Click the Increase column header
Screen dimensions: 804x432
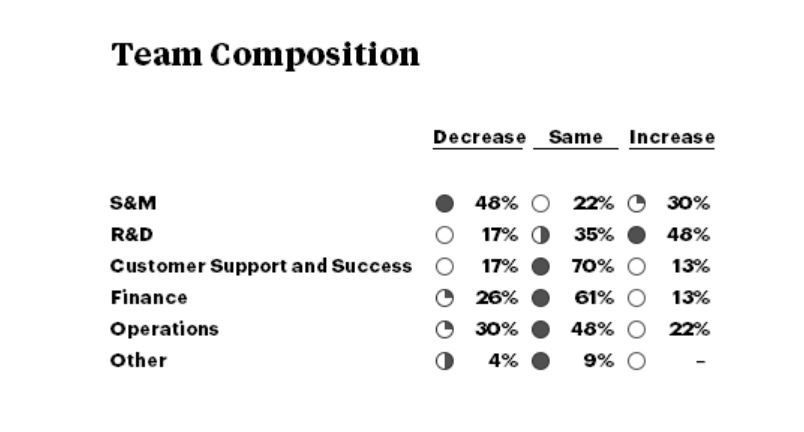[672, 137]
